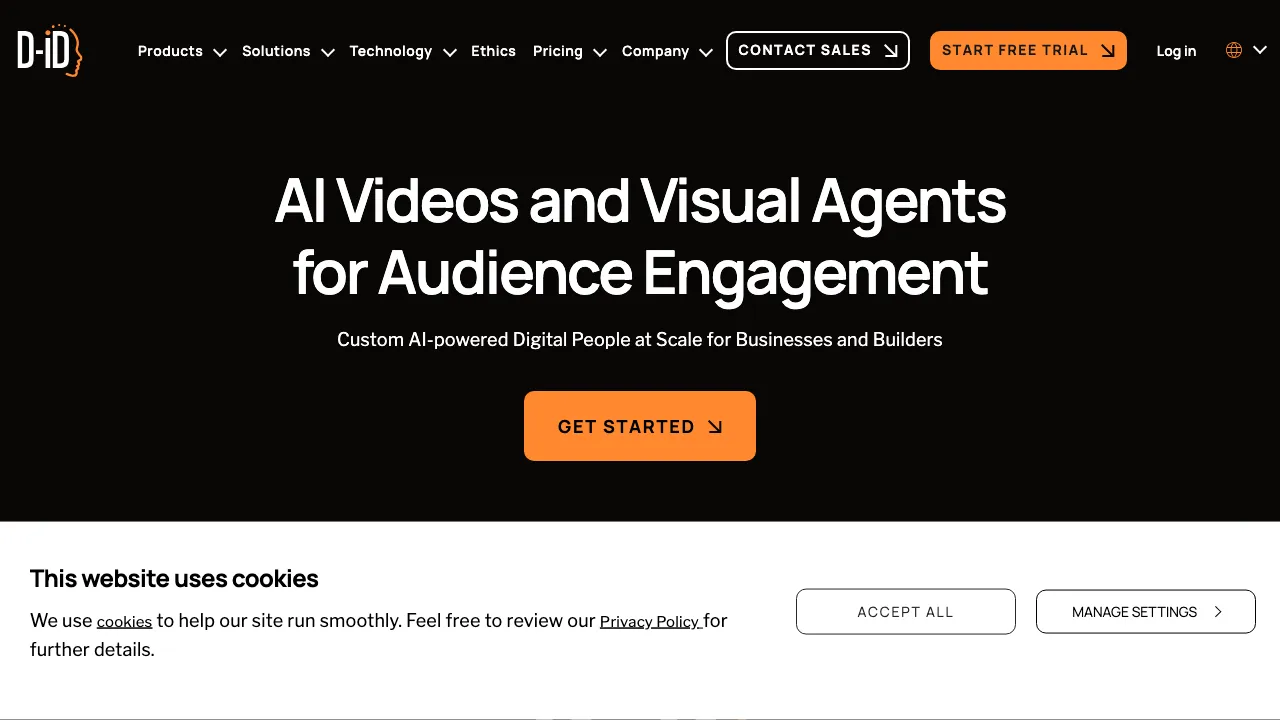Viewport: 1280px width, 720px height.
Task: Click the arrow icon in Start Free Trial
Action: tap(1108, 51)
